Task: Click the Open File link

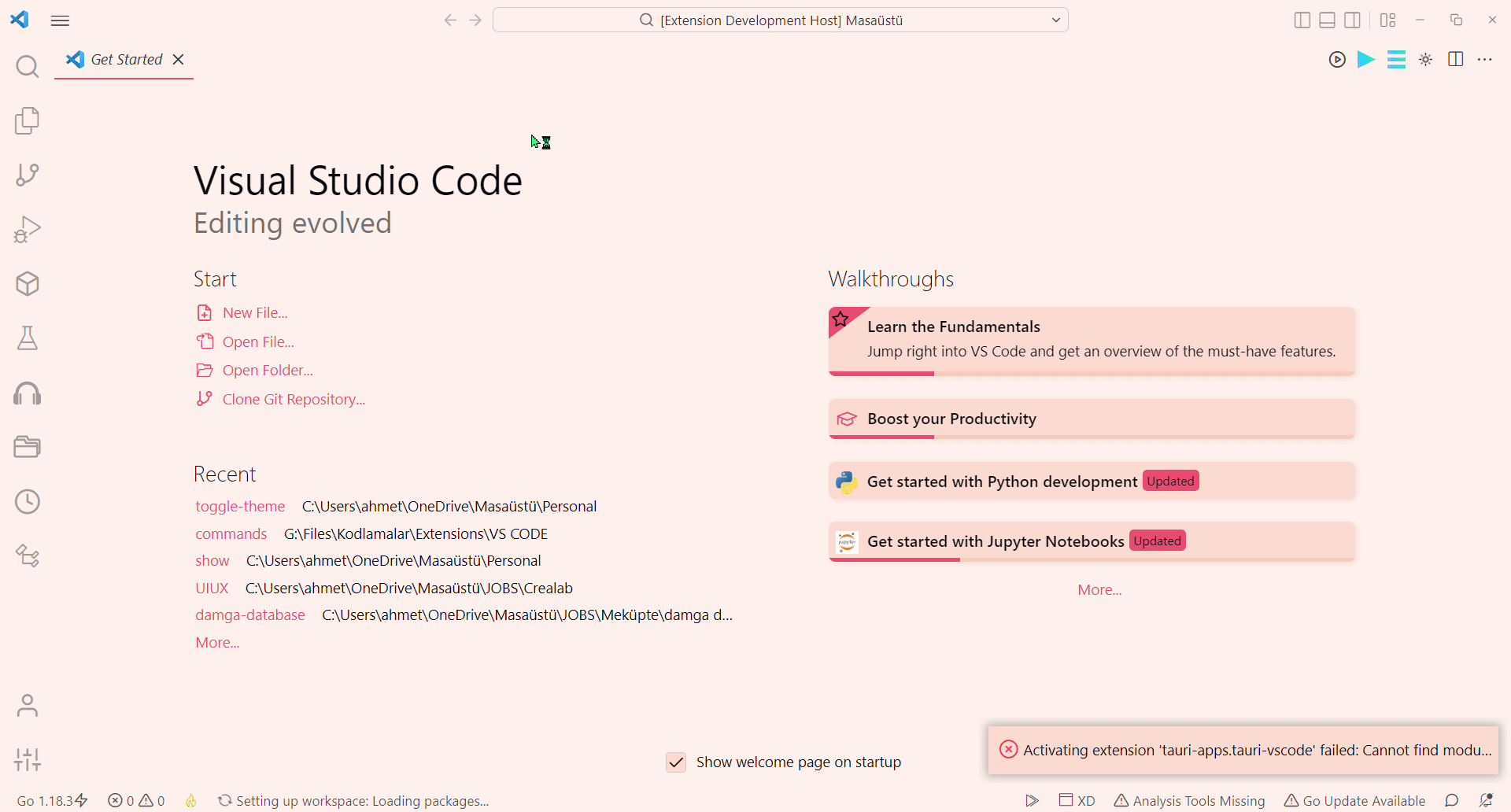Action: tap(258, 342)
